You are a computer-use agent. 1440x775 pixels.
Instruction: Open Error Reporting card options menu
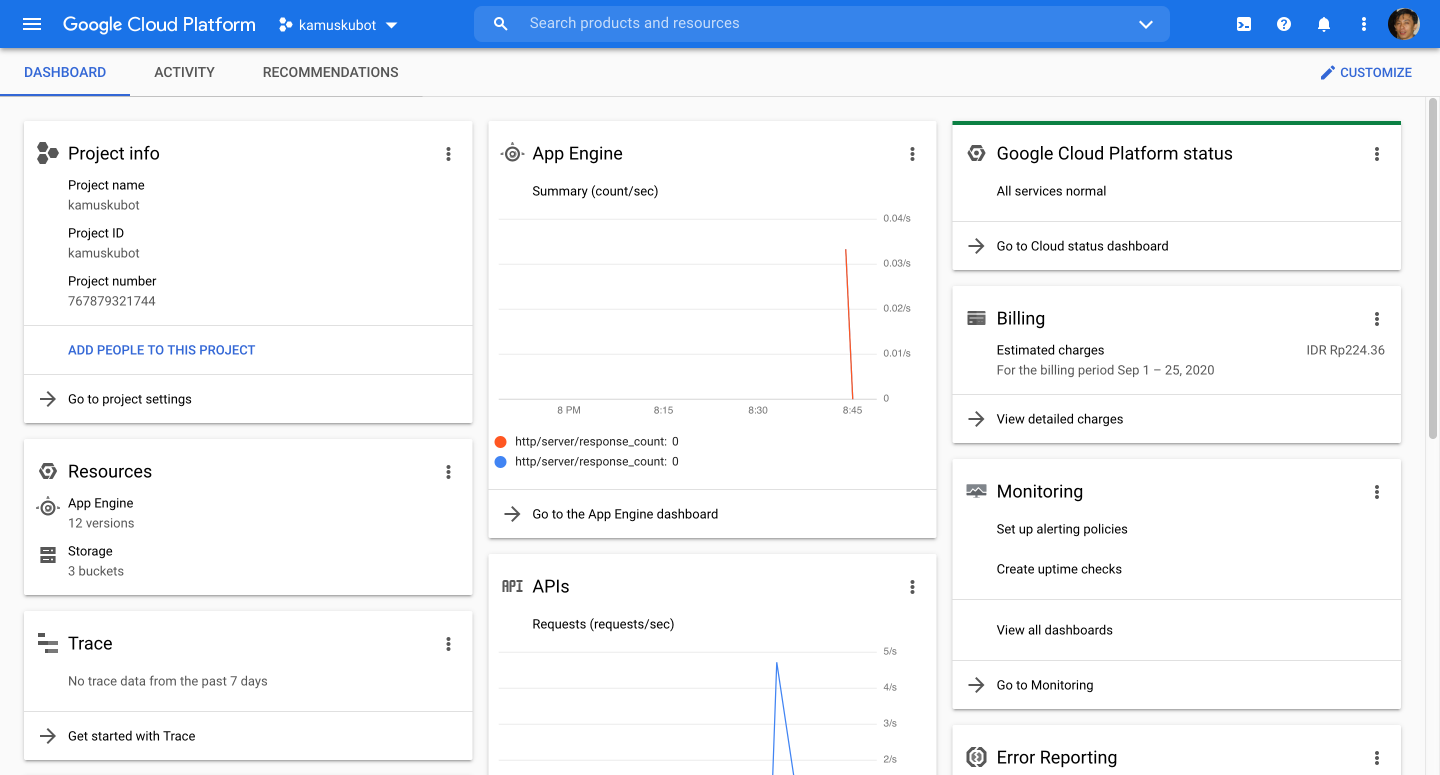pyautogui.click(x=1377, y=758)
